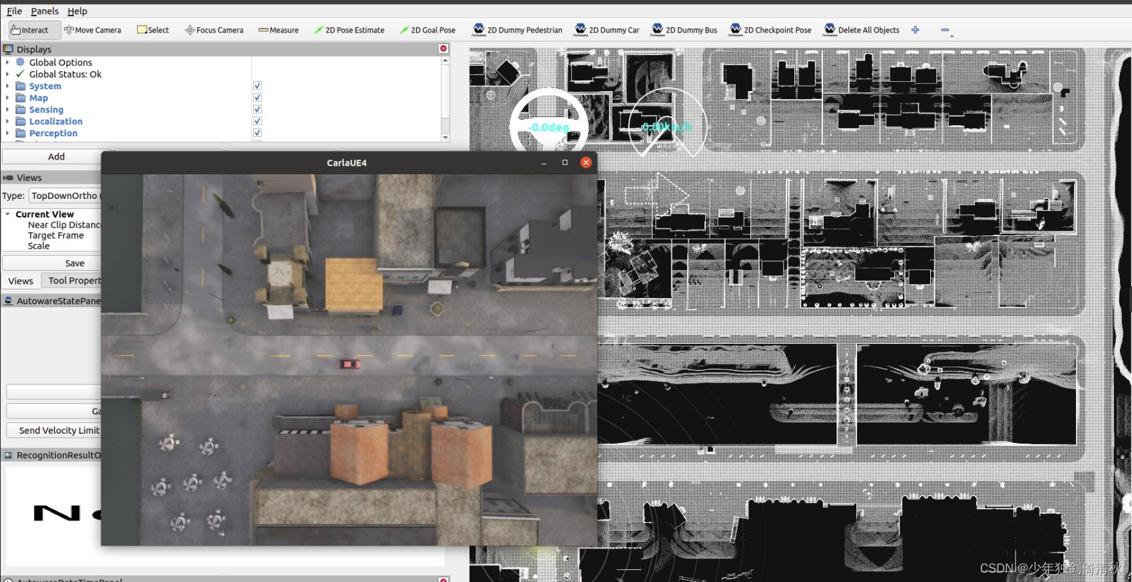Pick the Measure tool
The image size is (1132, 582).
278,30
